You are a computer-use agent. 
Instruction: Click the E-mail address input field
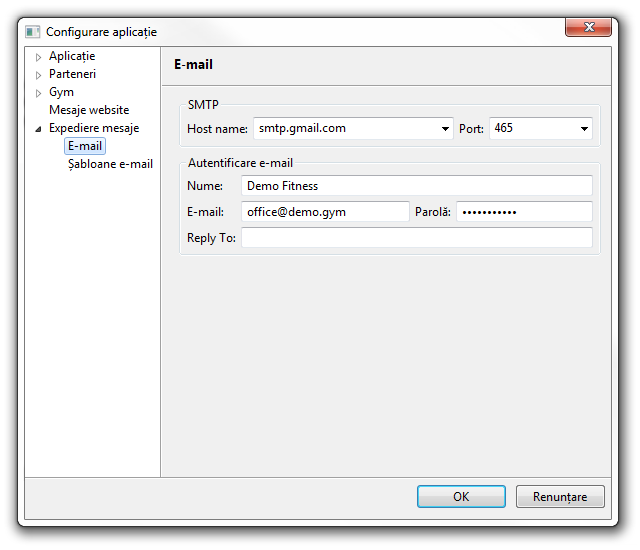(325, 212)
